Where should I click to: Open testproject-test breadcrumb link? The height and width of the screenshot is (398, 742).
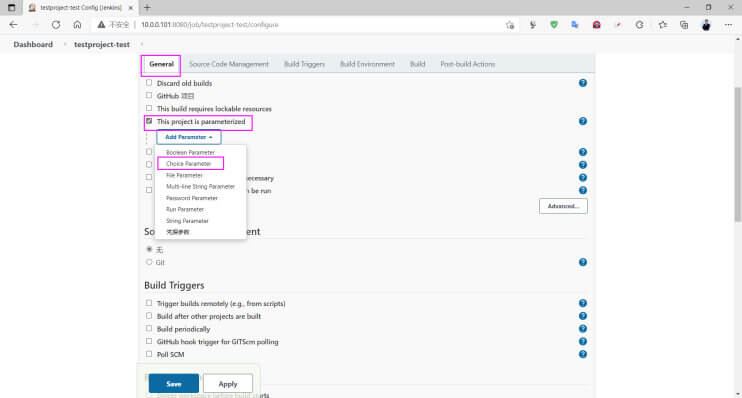pos(102,44)
